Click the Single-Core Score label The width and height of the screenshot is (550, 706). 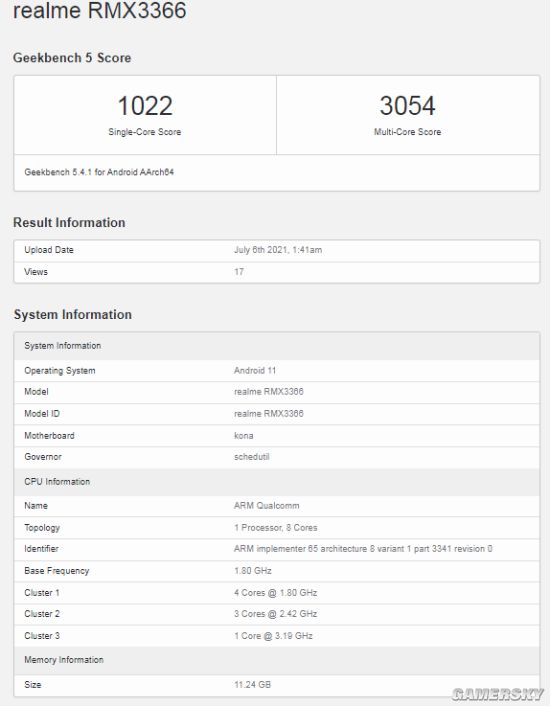coord(144,132)
